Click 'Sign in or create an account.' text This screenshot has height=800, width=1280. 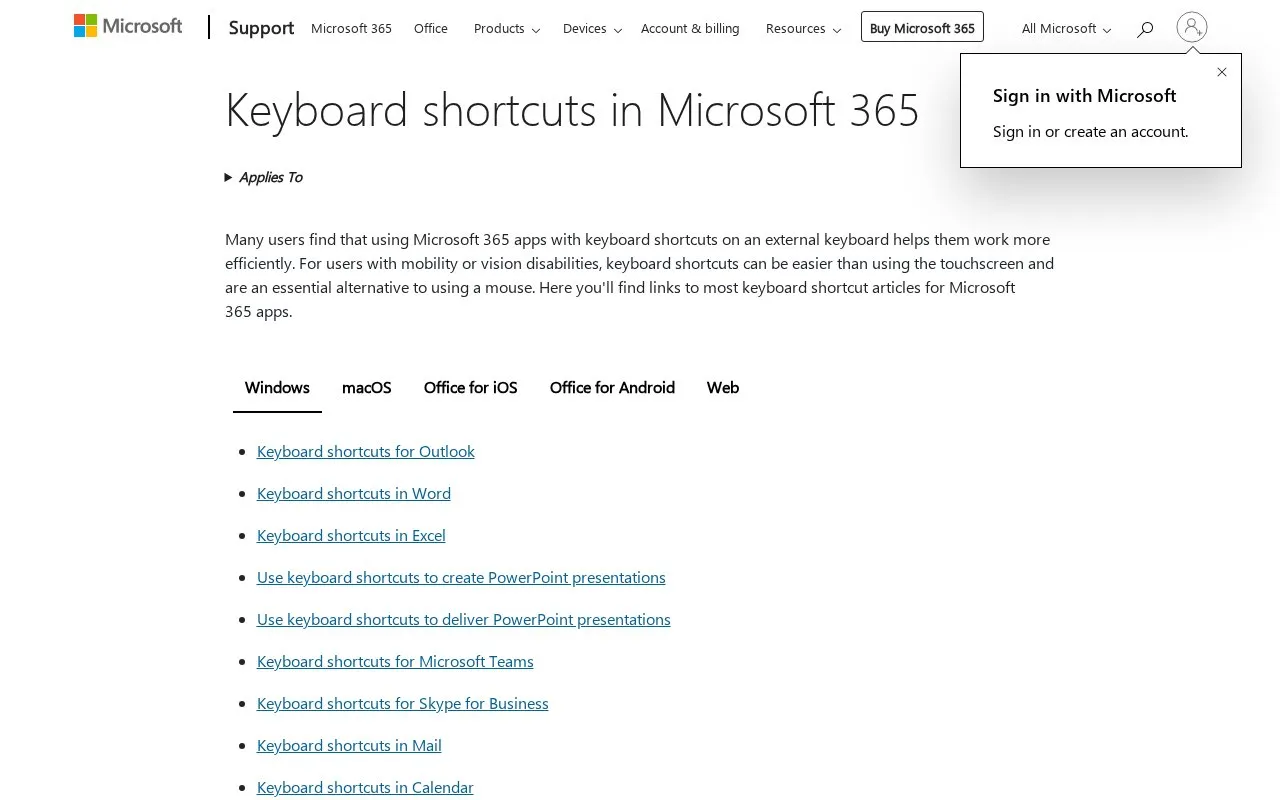point(1091,131)
